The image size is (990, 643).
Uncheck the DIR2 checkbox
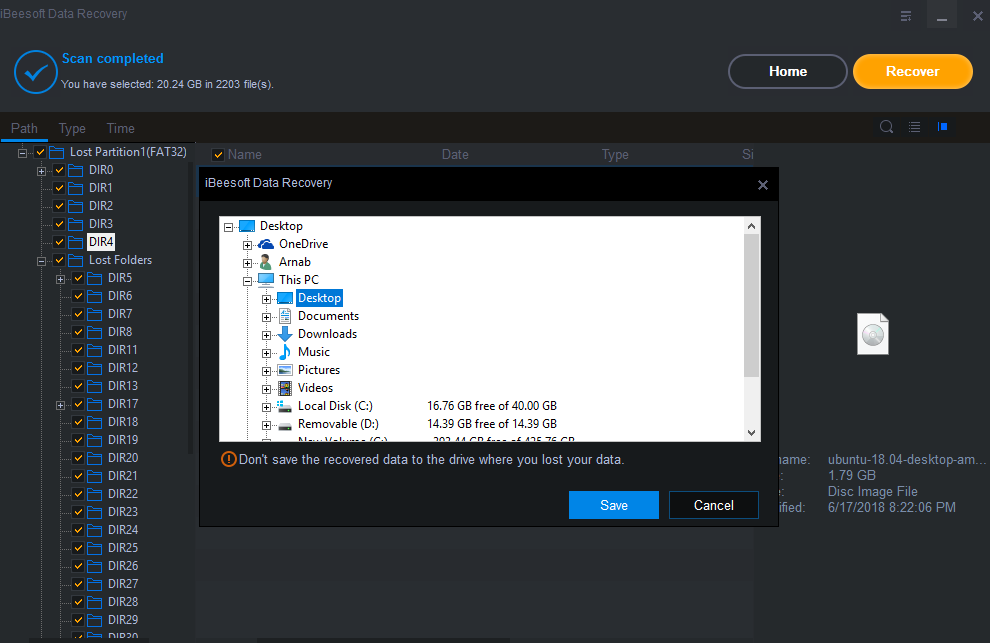click(59, 206)
